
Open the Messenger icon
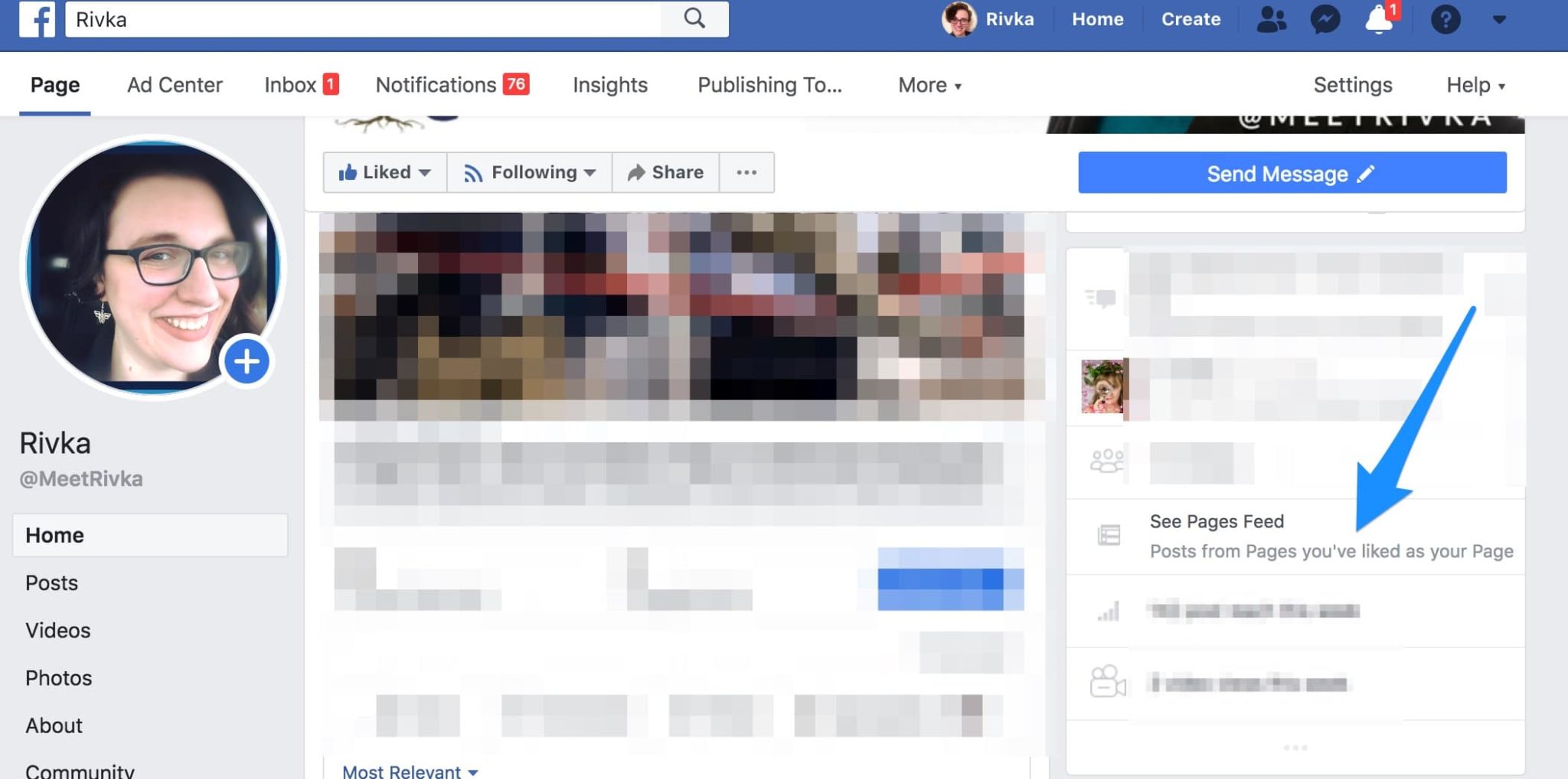(x=1325, y=19)
